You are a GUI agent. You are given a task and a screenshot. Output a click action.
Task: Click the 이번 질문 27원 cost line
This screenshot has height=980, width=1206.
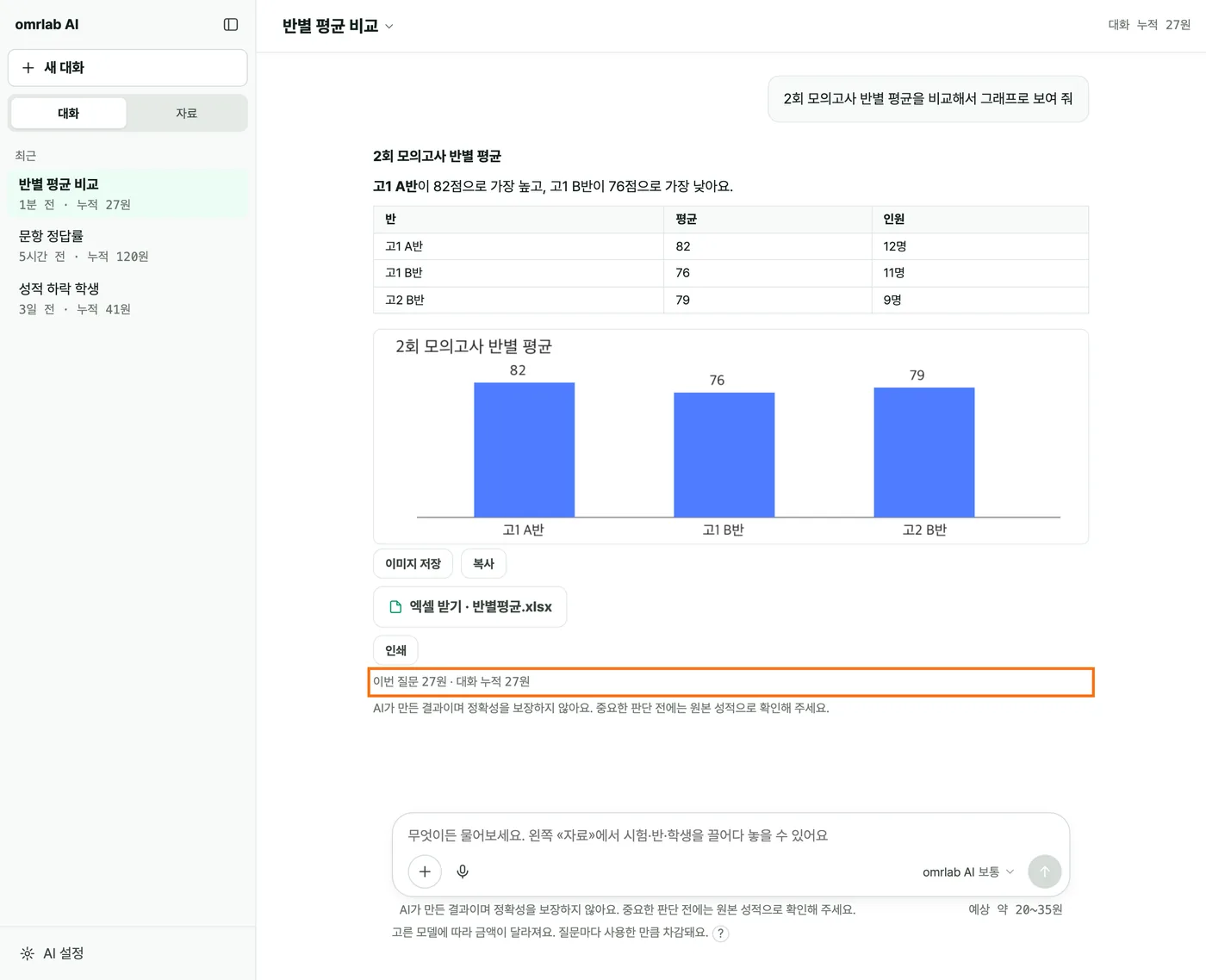[731, 682]
